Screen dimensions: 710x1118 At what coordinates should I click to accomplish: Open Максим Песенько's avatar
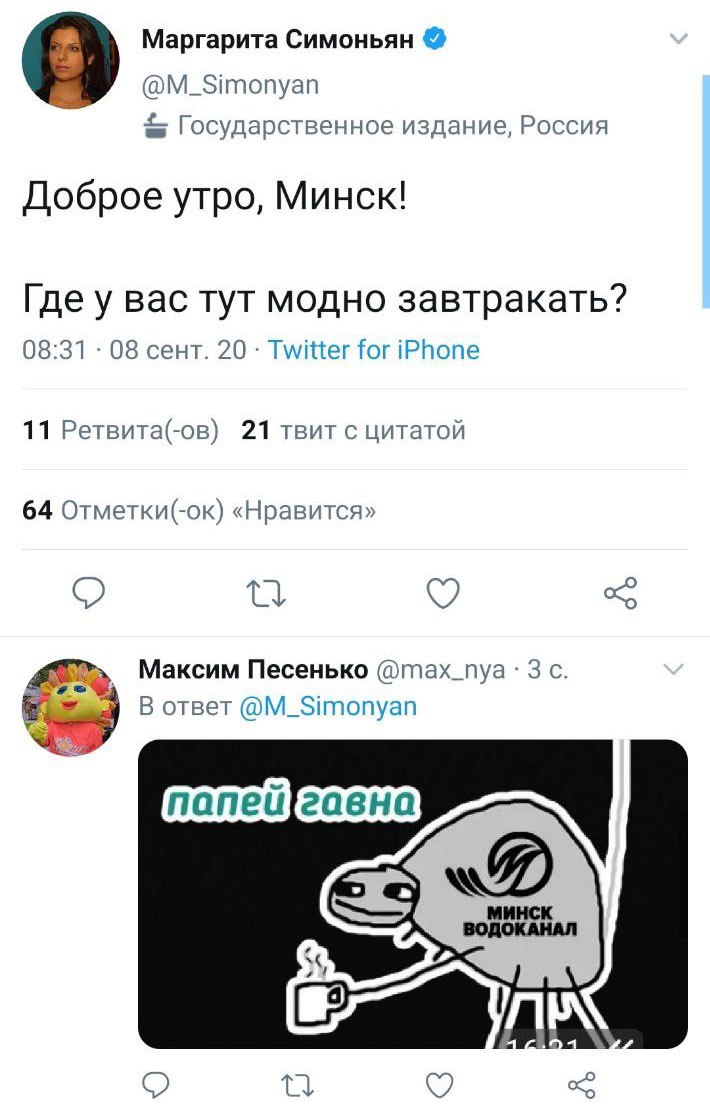click(71, 707)
